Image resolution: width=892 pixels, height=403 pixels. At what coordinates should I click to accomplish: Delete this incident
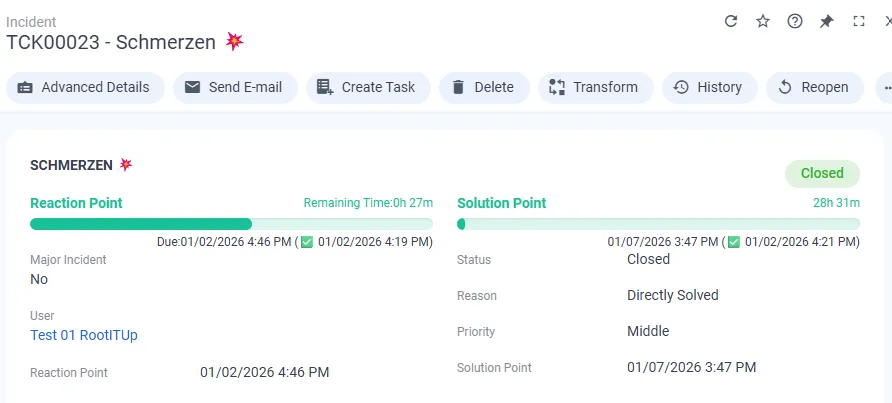[x=482, y=87]
